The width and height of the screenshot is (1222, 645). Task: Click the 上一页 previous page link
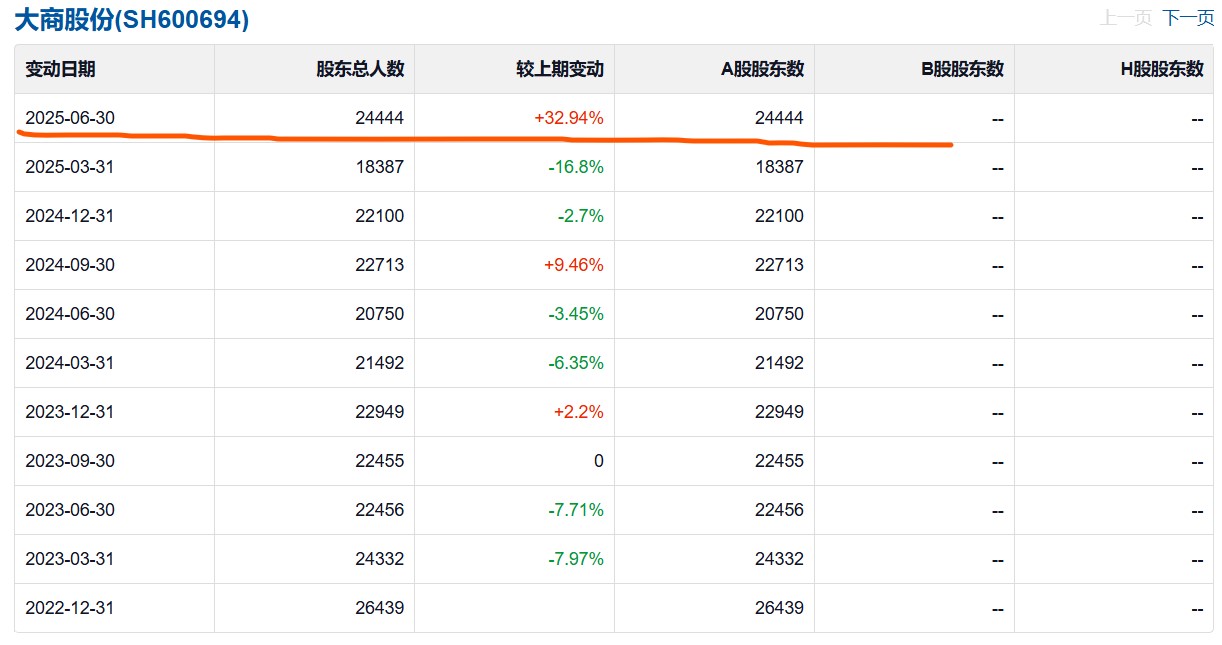[1126, 18]
